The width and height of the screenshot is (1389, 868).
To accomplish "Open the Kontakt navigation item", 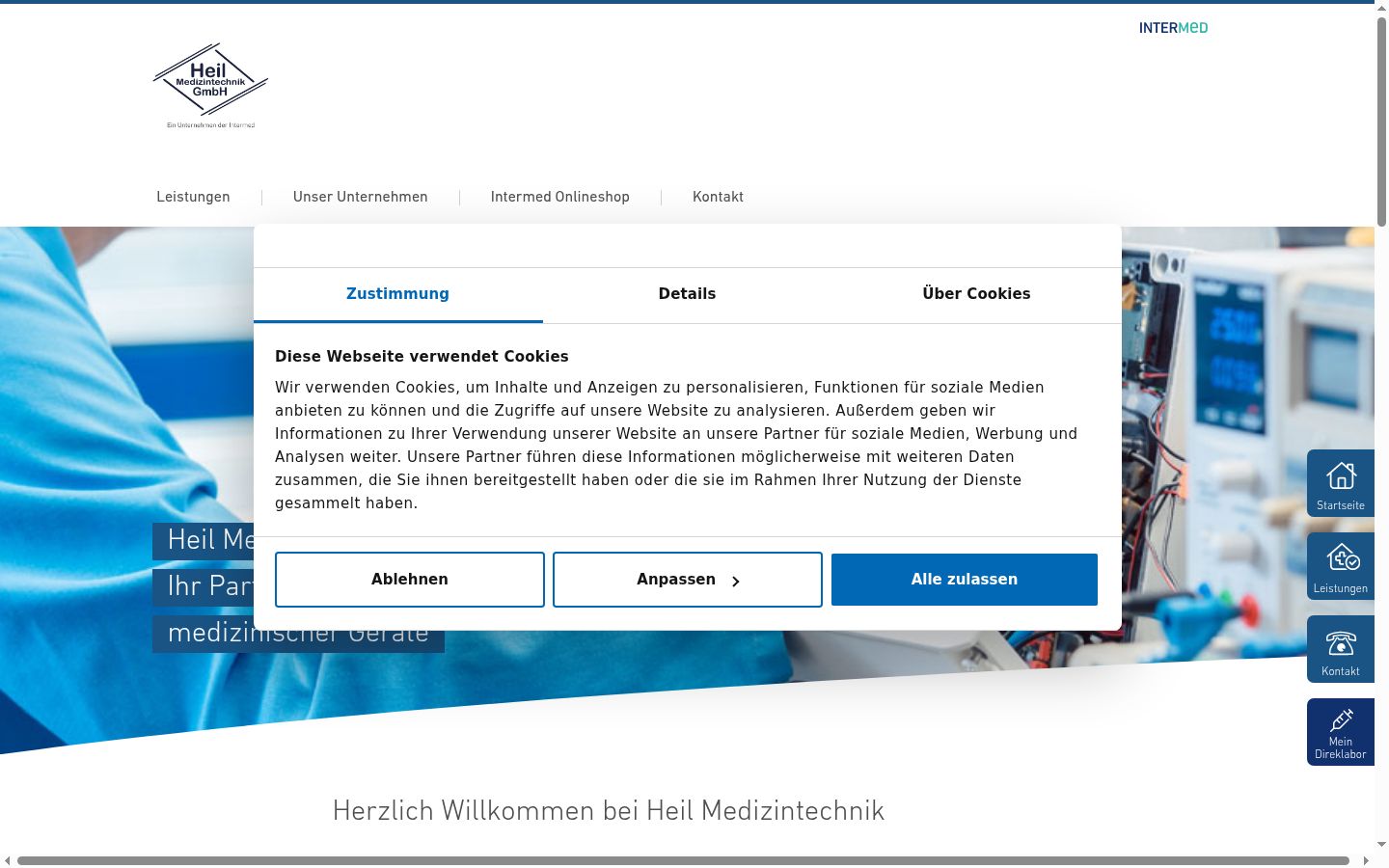I will [x=718, y=197].
